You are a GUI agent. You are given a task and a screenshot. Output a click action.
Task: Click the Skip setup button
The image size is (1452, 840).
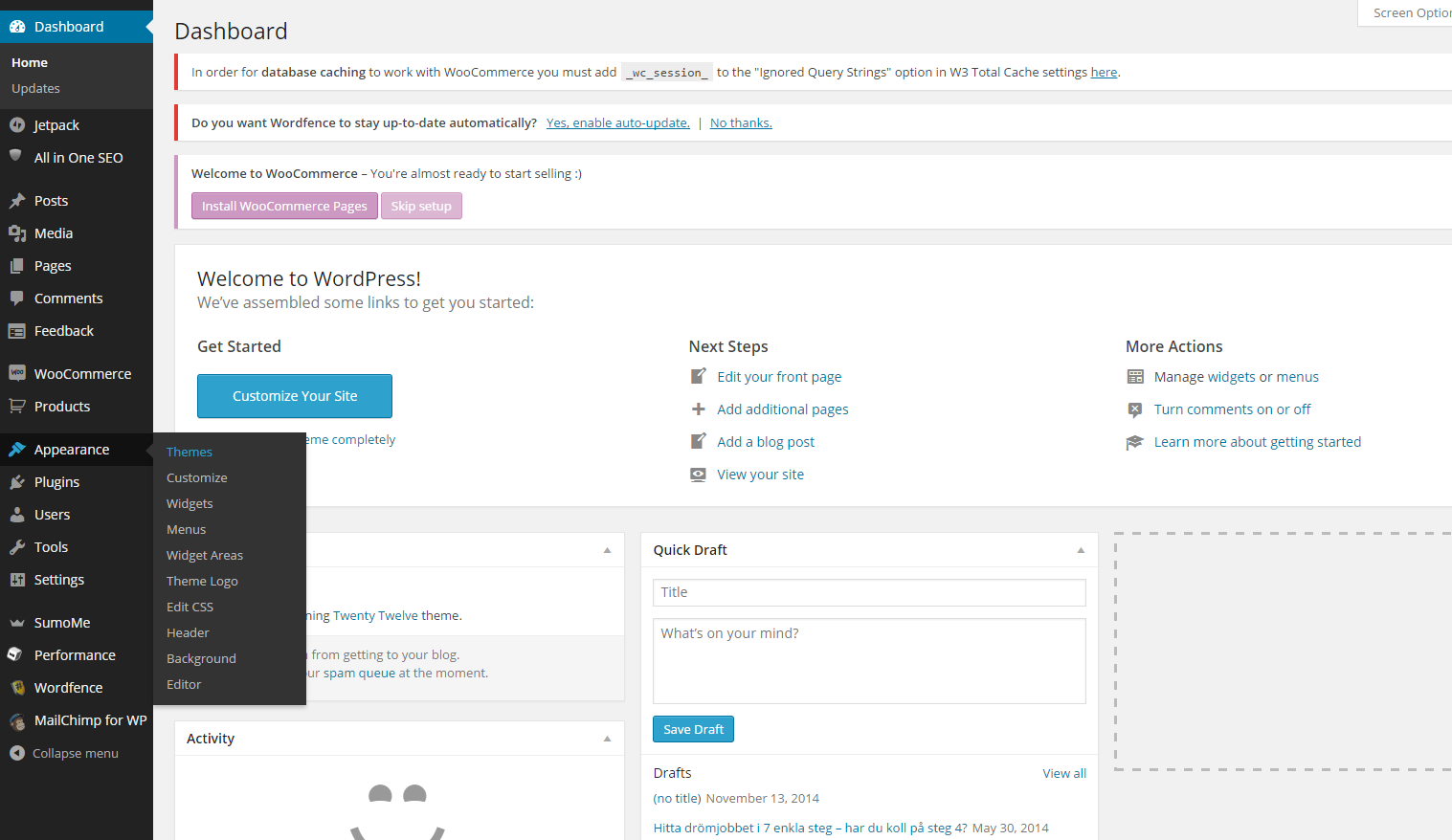pyautogui.click(x=421, y=206)
